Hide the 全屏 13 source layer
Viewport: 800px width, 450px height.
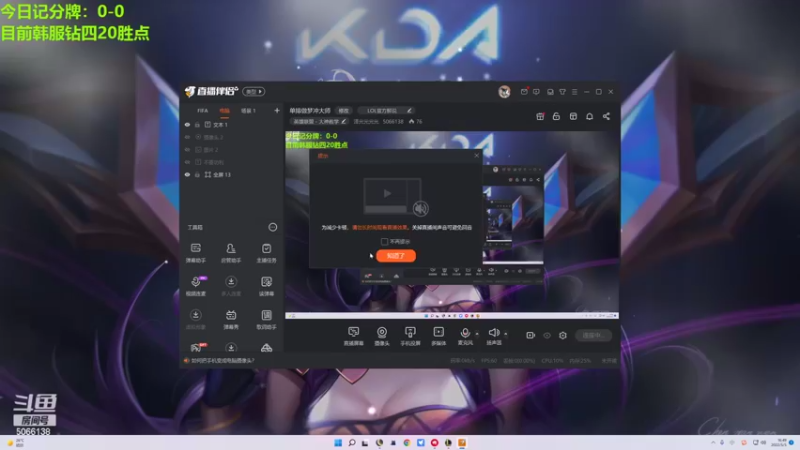click(x=187, y=174)
